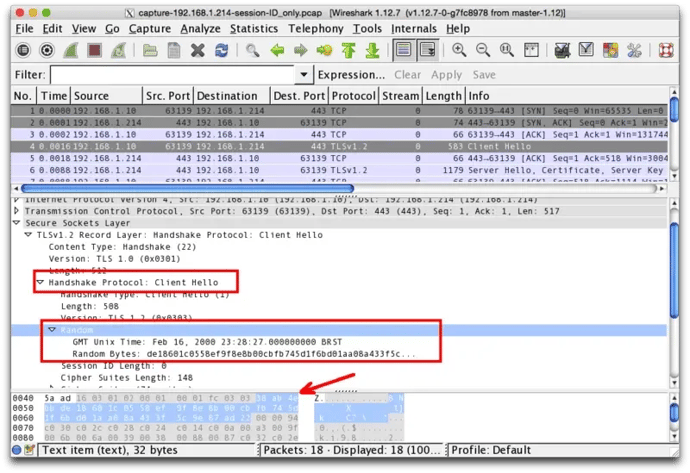Jump to first packet with the up-arrow icon
The height and width of the screenshot is (473, 690).
pyautogui.click(x=349, y=50)
